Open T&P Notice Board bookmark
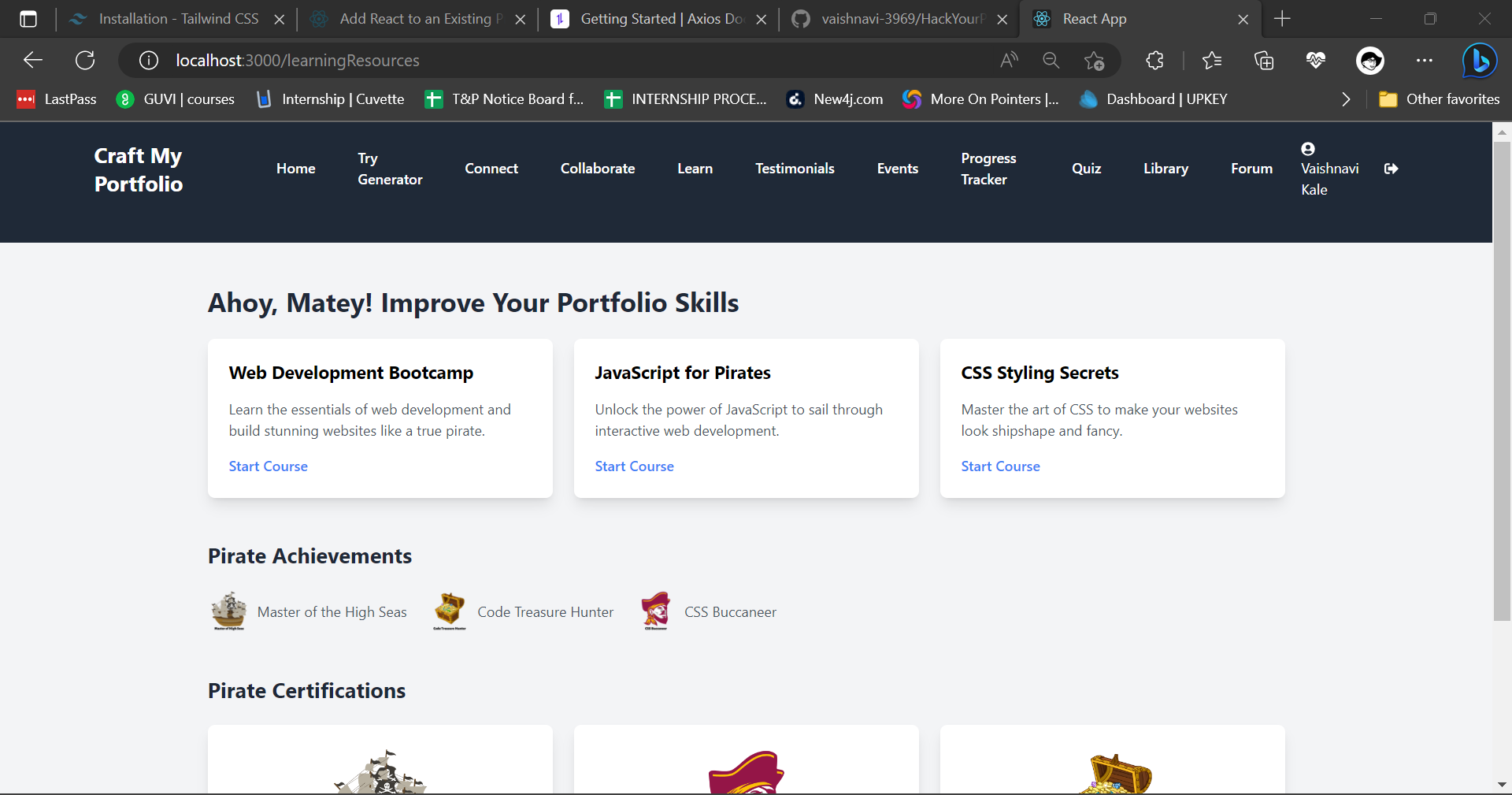This screenshot has height=795, width=1512. 504,99
